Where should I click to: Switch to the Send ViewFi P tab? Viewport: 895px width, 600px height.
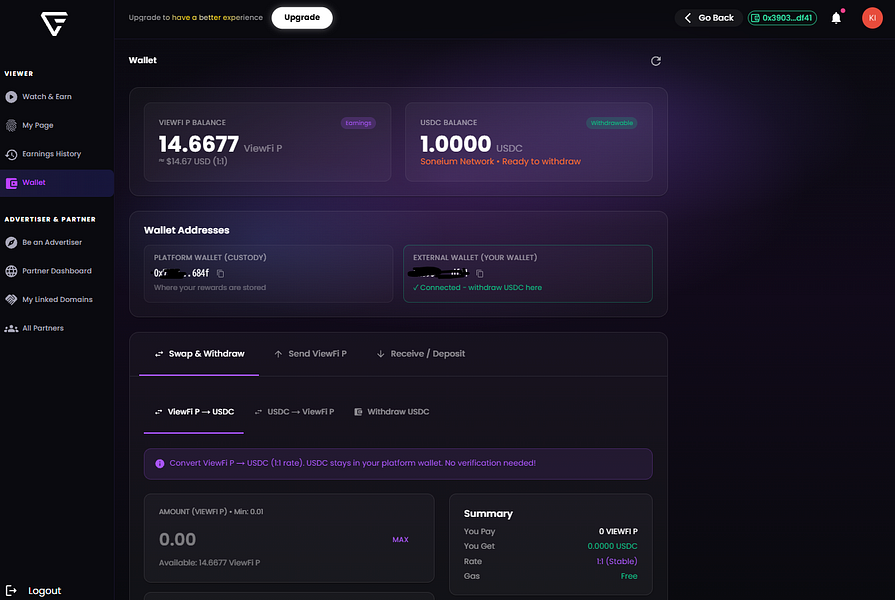(310, 354)
